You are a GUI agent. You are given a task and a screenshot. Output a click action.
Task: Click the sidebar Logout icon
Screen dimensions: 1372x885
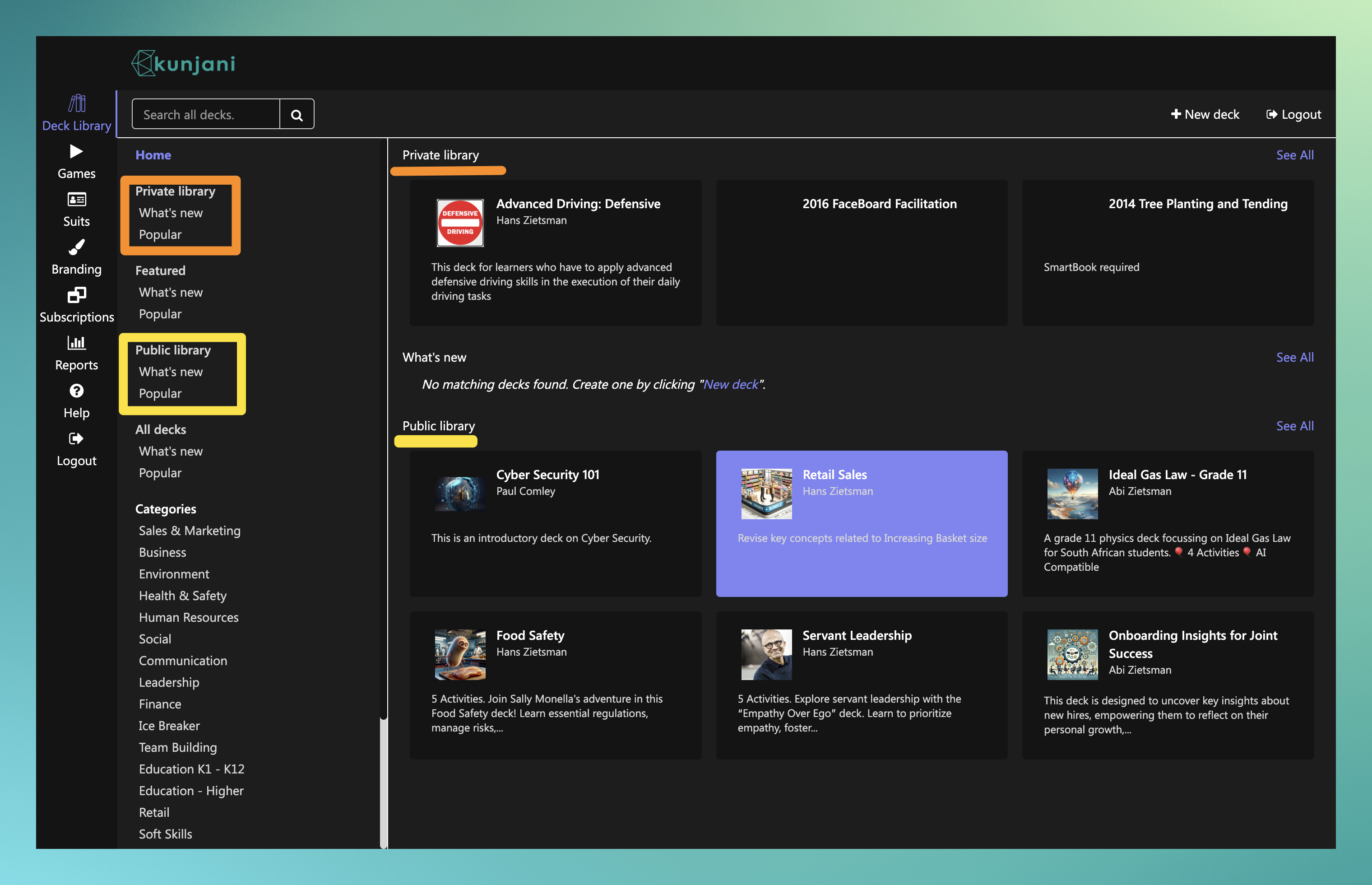pyautogui.click(x=76, y=438)
